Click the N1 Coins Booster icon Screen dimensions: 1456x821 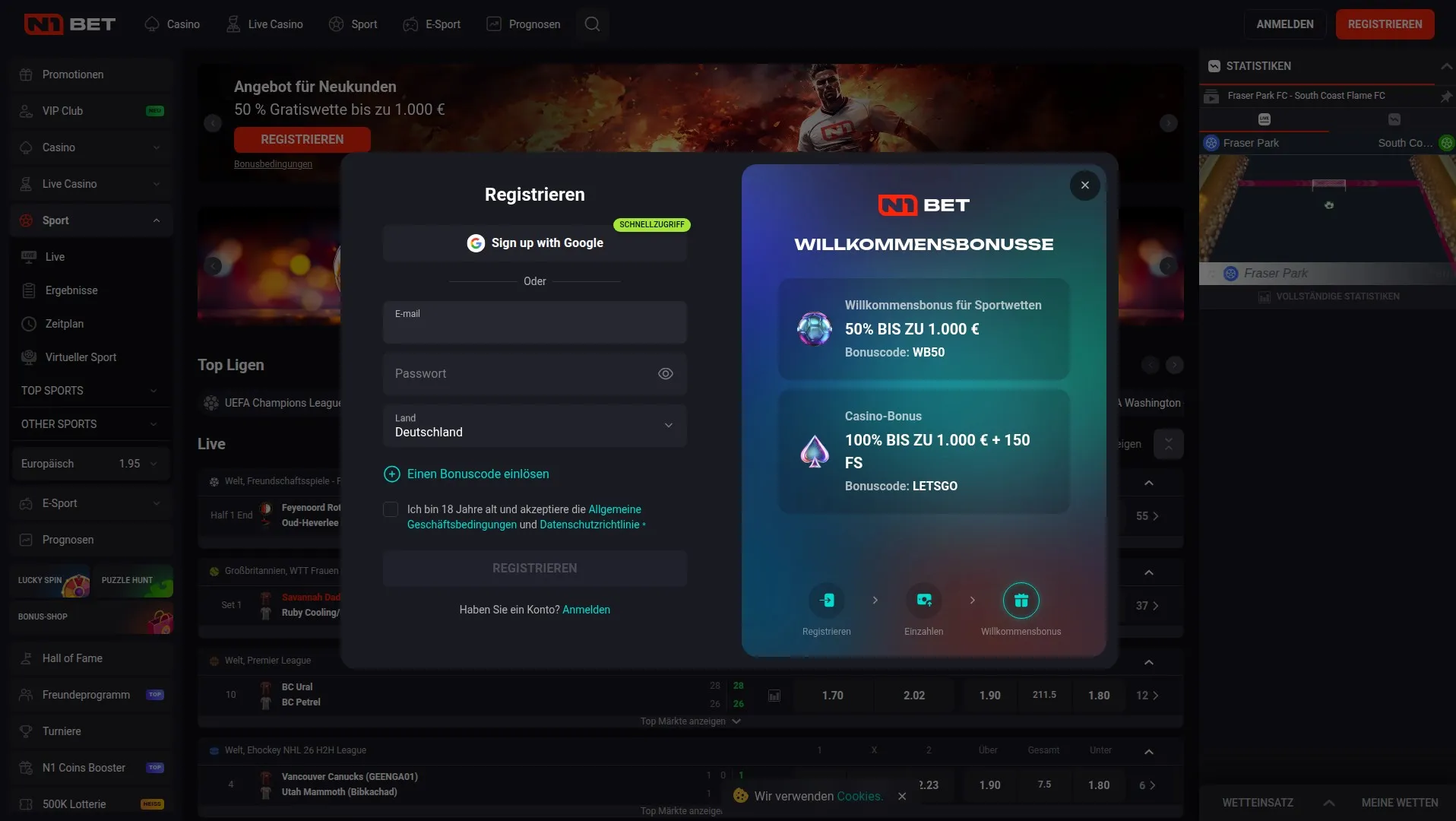[26, 768]
